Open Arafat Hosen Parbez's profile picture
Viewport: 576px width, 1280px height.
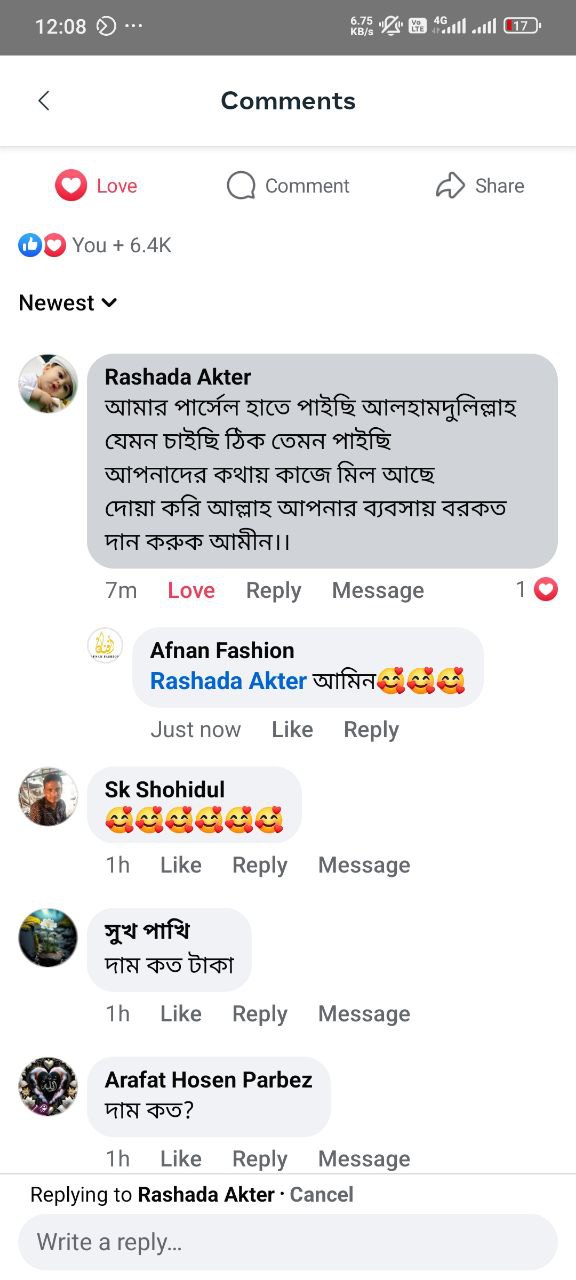[x=48, y=1087]
